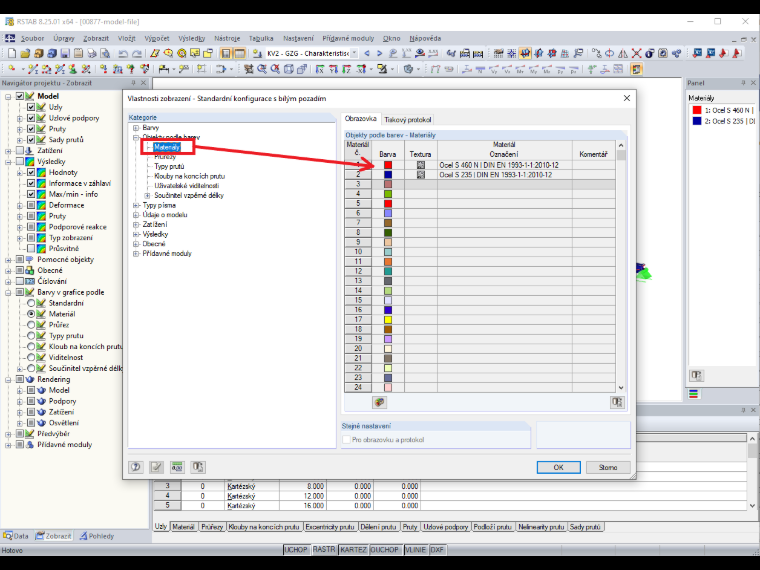The width and height of the screenshot is (760, 570).
Task: Toggle the Sady prutů checkbox in navigator
Action: [x=31, y=140]
